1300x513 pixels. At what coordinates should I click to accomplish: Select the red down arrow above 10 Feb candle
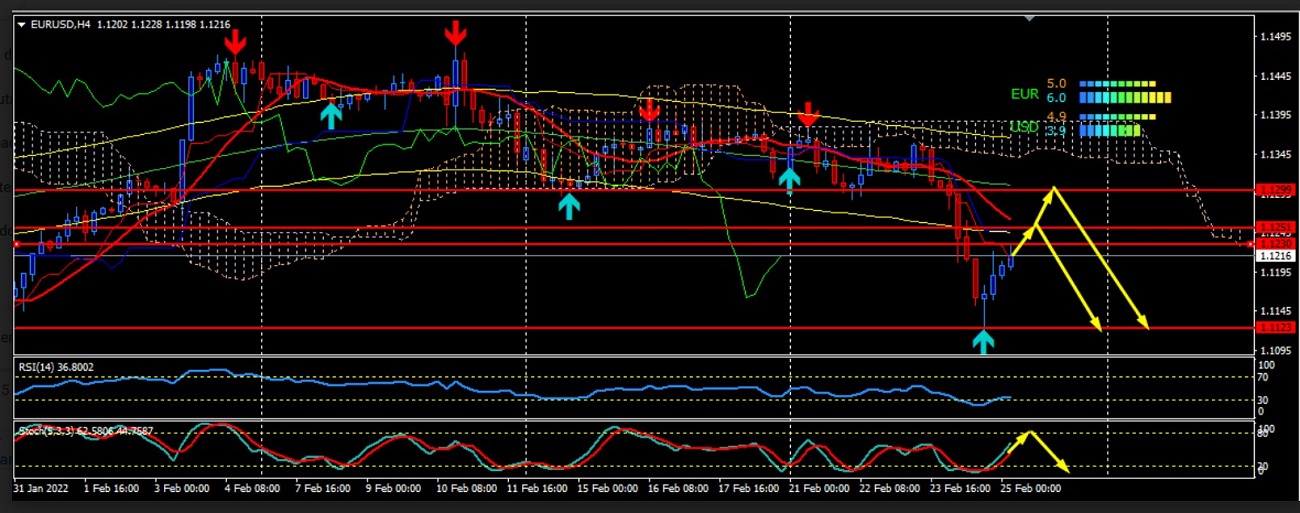click(455, 33)
